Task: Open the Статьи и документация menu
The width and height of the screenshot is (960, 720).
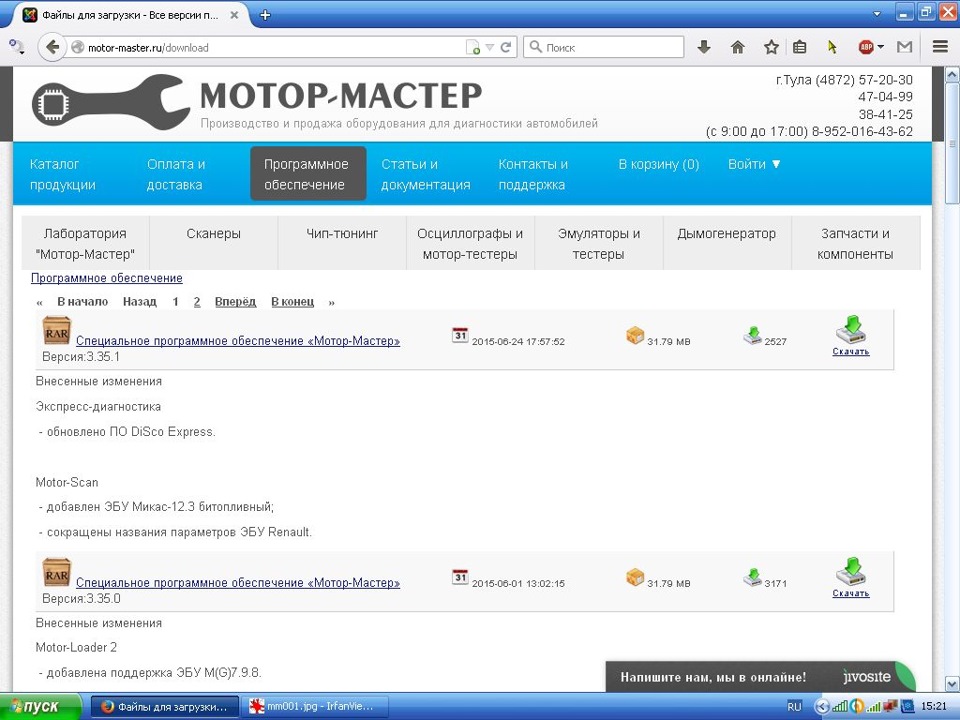Action: coord(426,174)
